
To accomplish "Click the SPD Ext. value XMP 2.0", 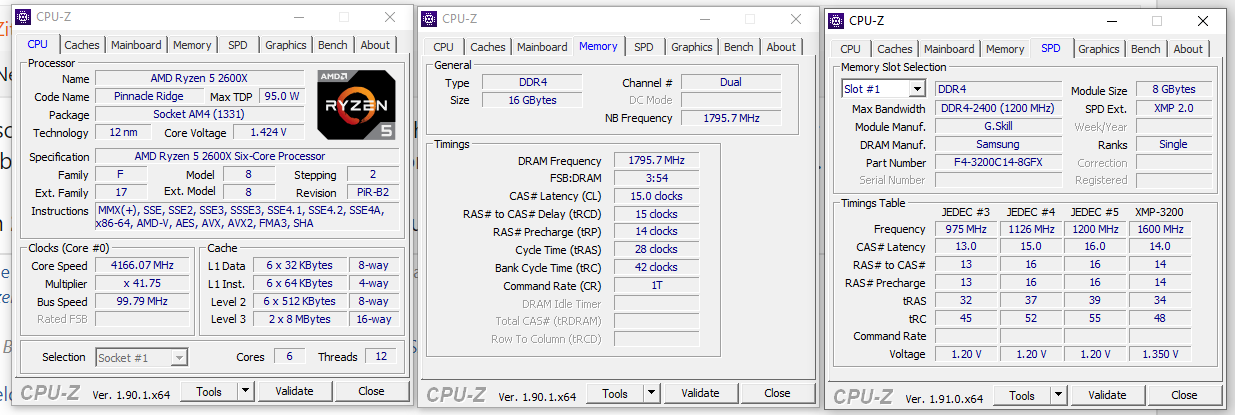I will tap(1173, 108).
